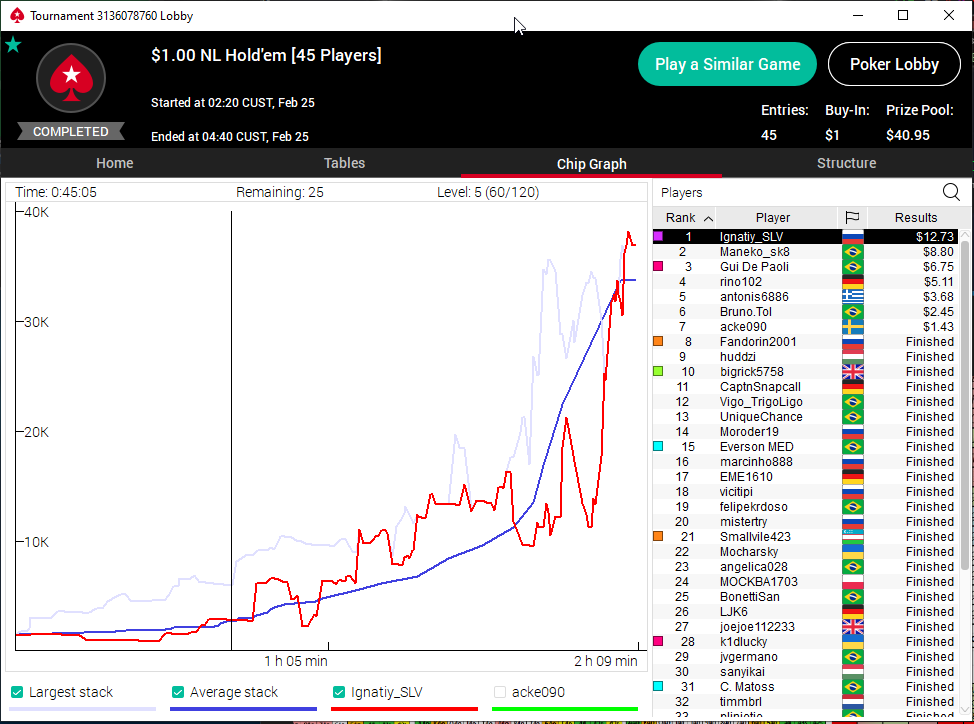
Task: Click Hungarian flag next to huddzi
Action: (852, 356)
